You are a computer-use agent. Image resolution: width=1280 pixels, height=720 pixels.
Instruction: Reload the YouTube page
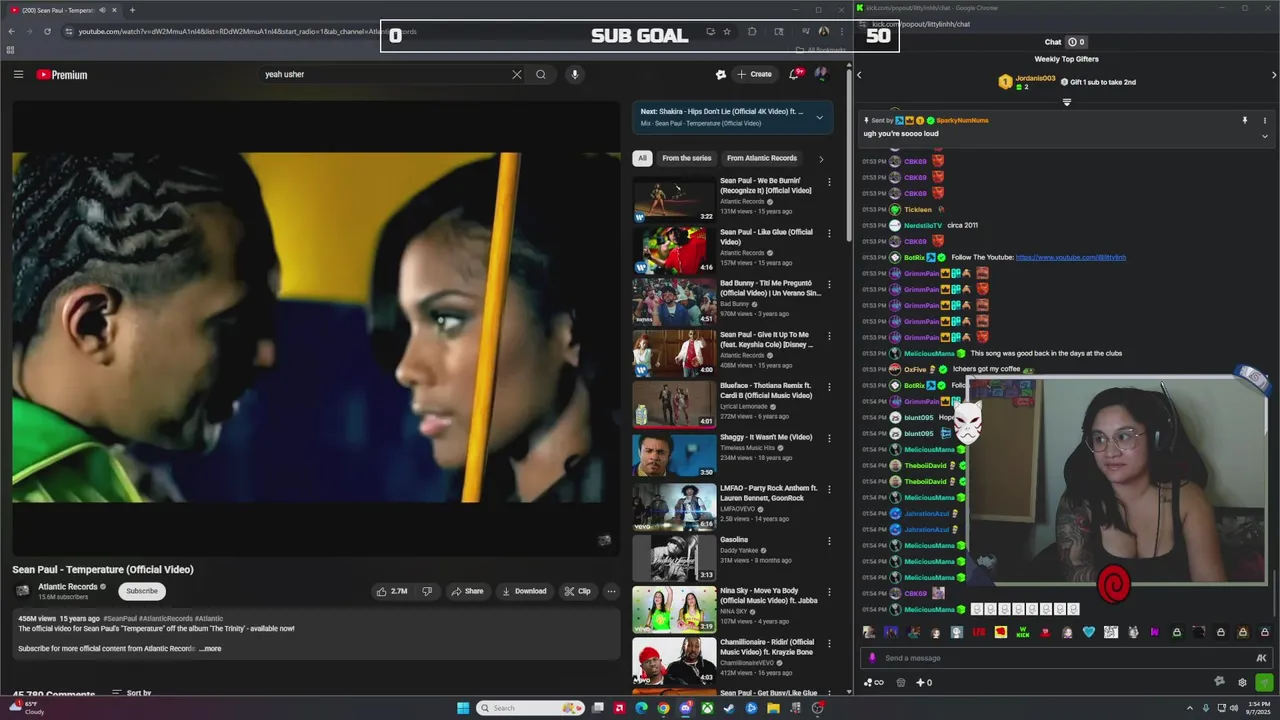(x=47, y=31)
